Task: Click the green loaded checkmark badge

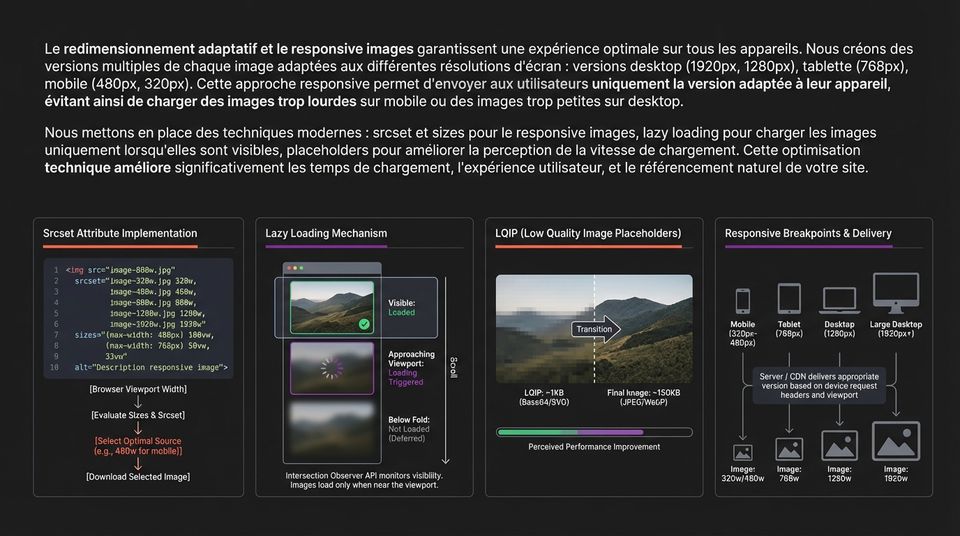Action: click(364, 324)
